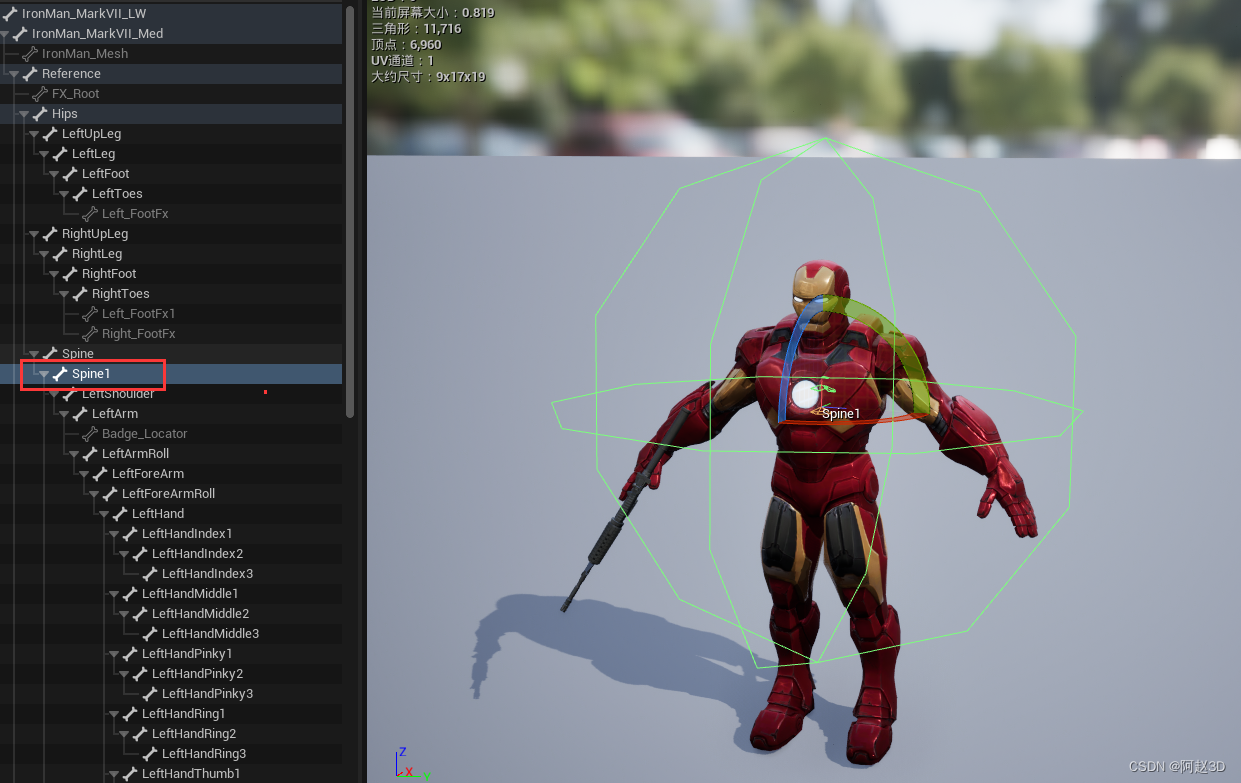Viewport: 1241px width, 783px height.
Task: Click the bone icon beside IronMan_Mesh
Action: click(30, 54)
